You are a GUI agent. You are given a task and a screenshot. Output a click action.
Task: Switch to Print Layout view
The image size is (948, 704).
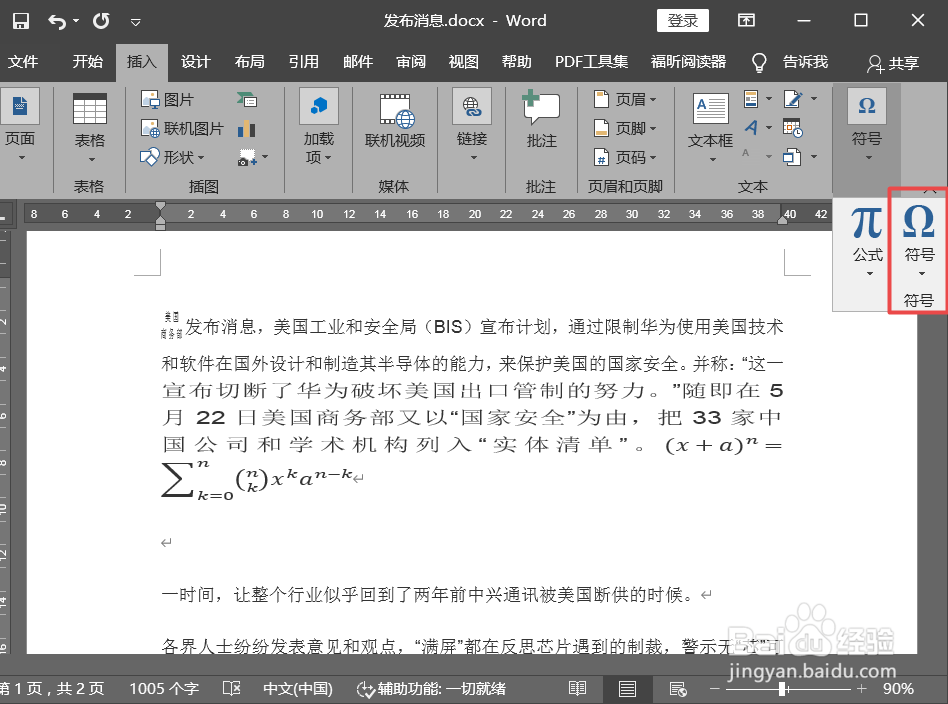[x=628, y=688]
